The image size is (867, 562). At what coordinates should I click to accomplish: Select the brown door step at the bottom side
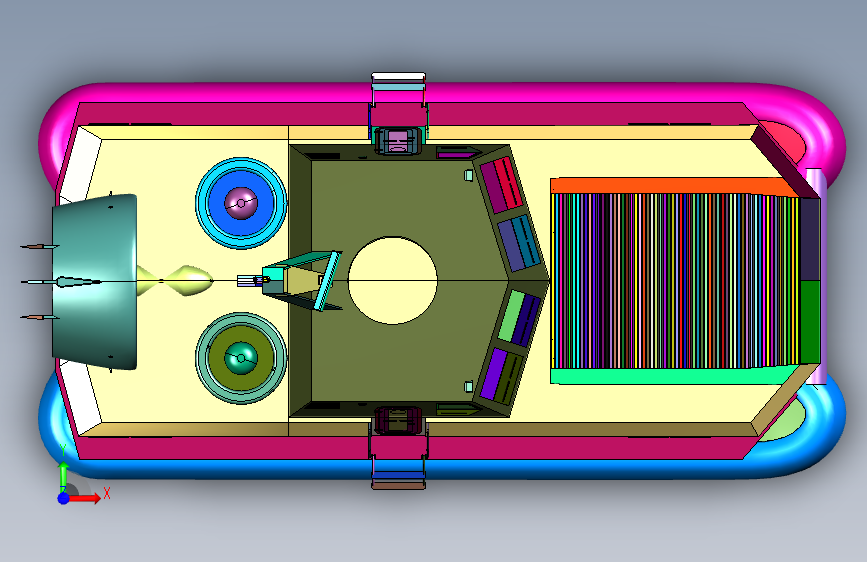pos(398,485)
